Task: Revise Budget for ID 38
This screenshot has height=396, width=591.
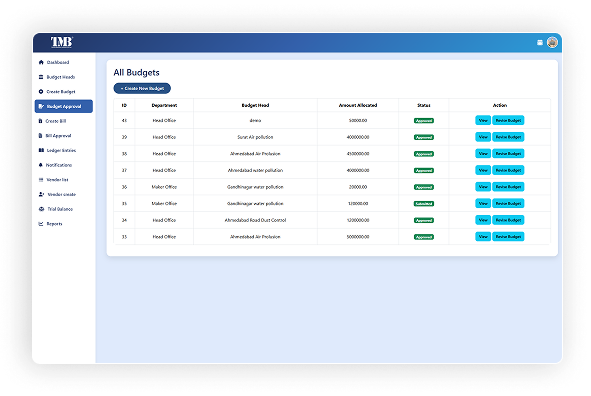Action: [508, 154]
